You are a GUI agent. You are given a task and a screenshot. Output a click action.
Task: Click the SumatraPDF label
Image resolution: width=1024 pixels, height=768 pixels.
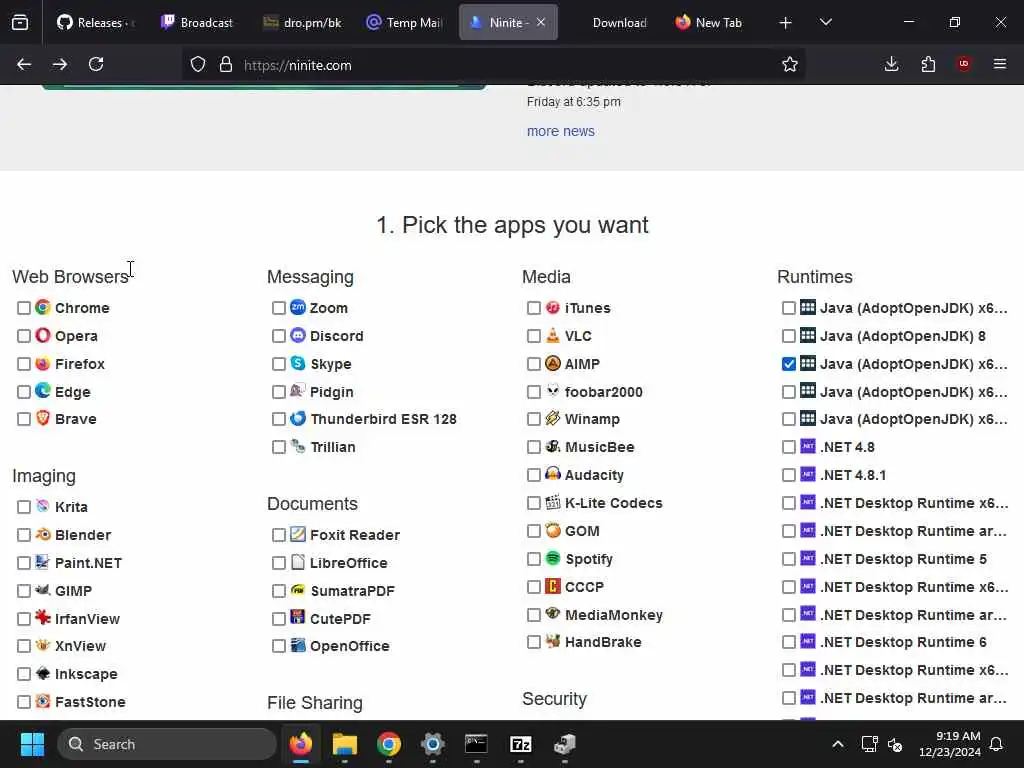click(x=353, y=590)
